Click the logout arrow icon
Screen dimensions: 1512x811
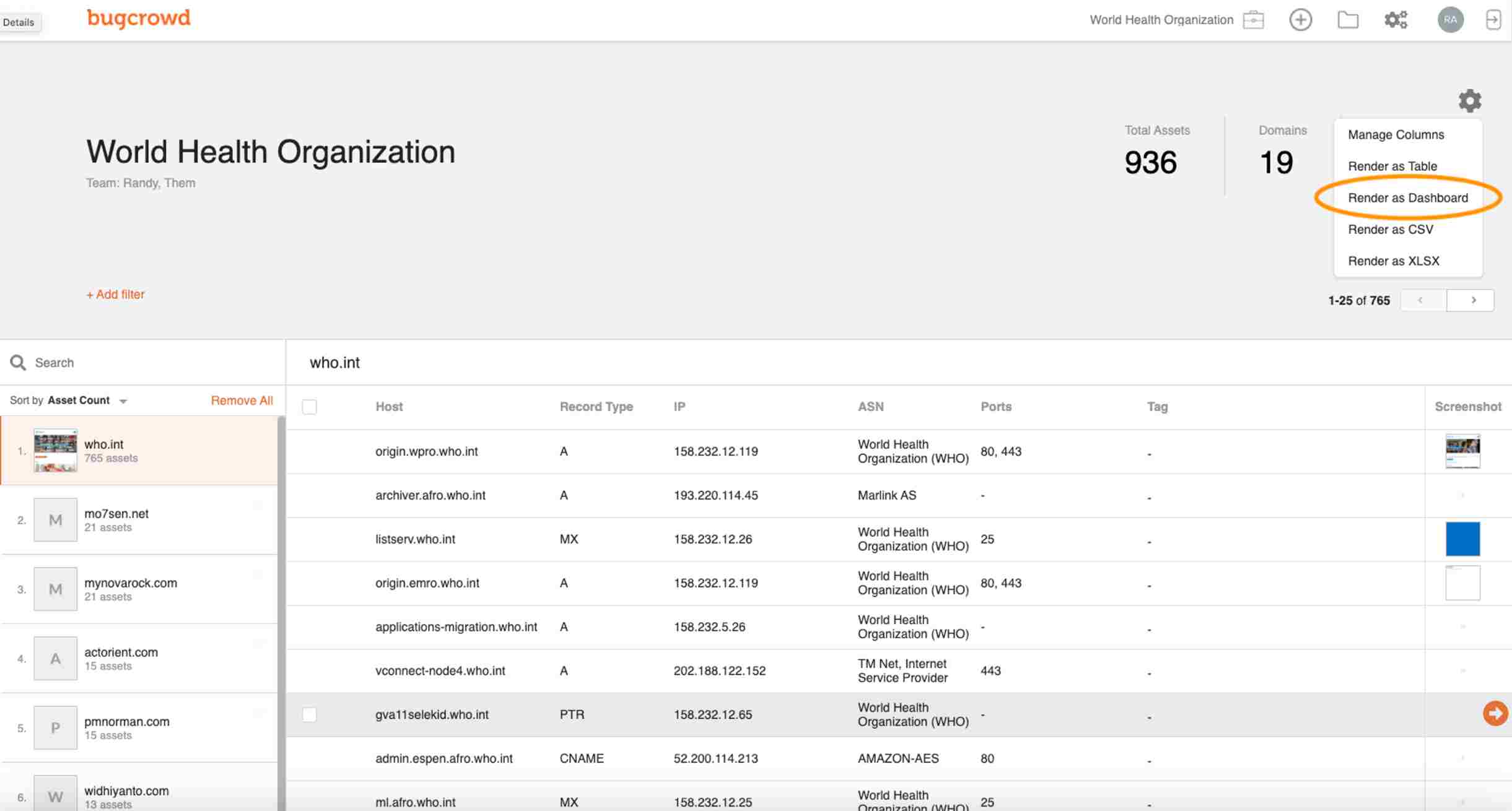[1493, 19]
